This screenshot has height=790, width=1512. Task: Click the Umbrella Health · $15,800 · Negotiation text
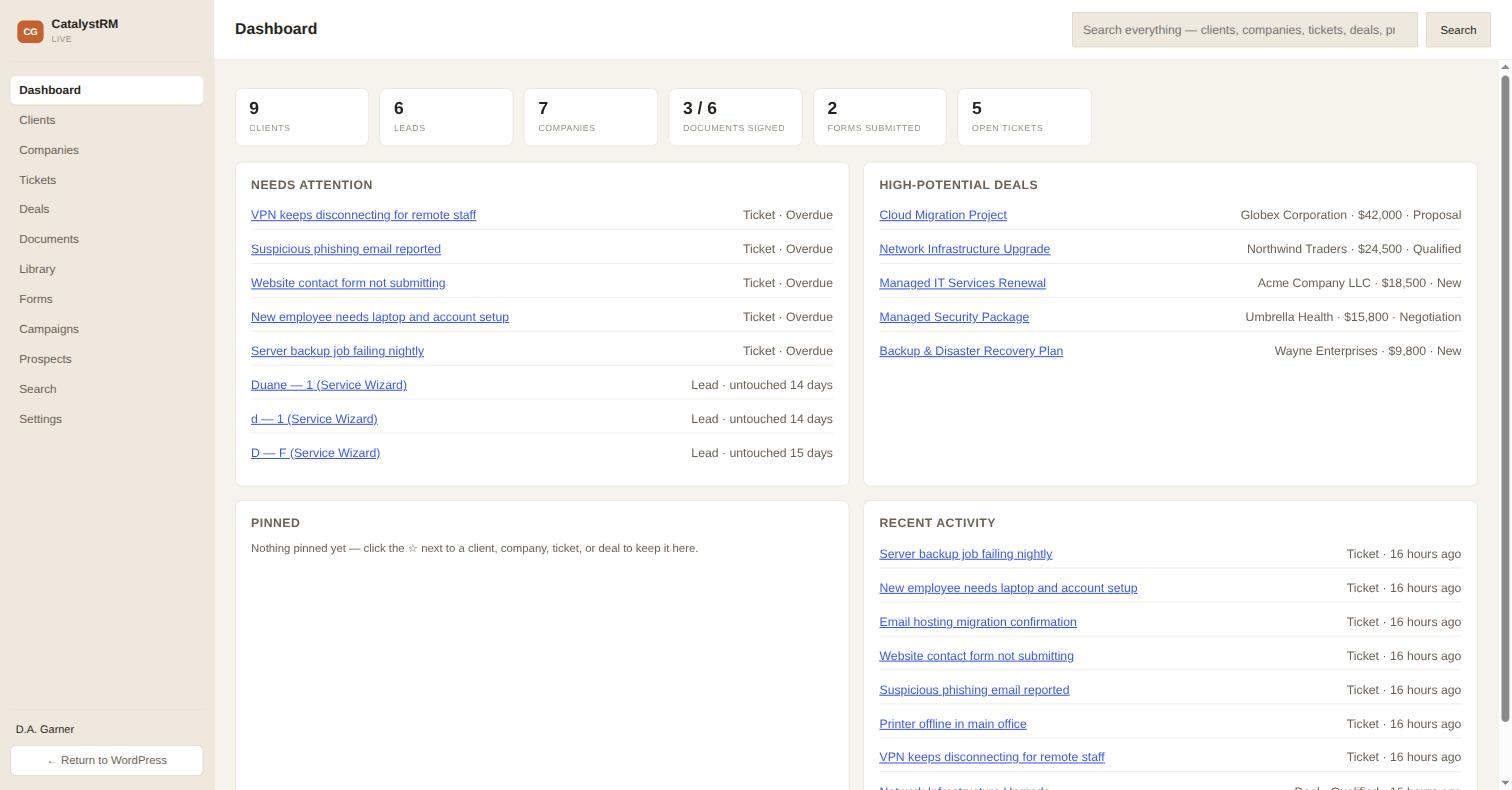(1353, 317)
